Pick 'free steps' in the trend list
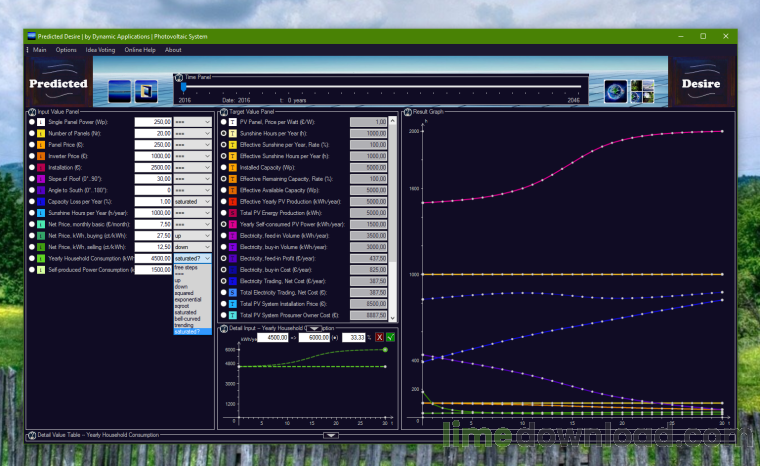The height and width of the screenshot is (466, 760). click(192, 268)
